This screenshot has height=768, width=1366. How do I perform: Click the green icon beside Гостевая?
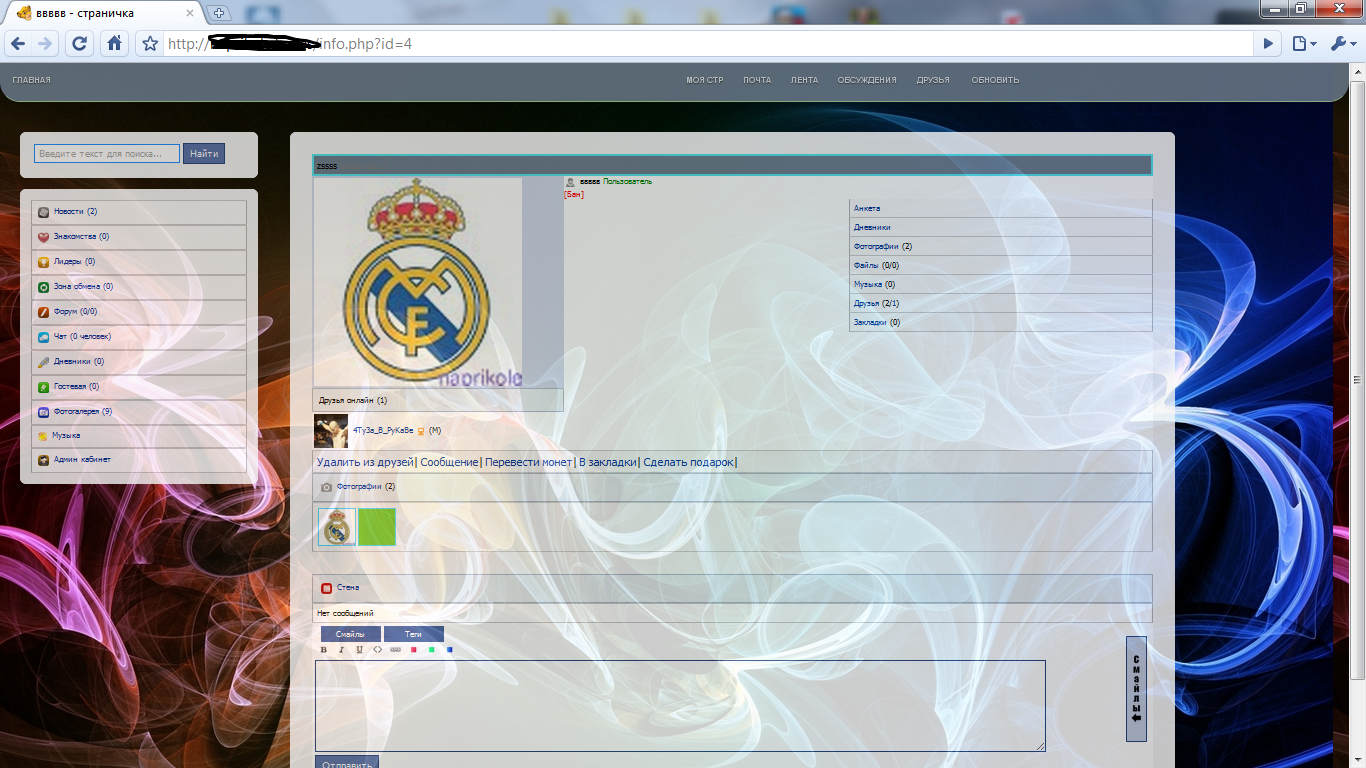tap(43, 387)
